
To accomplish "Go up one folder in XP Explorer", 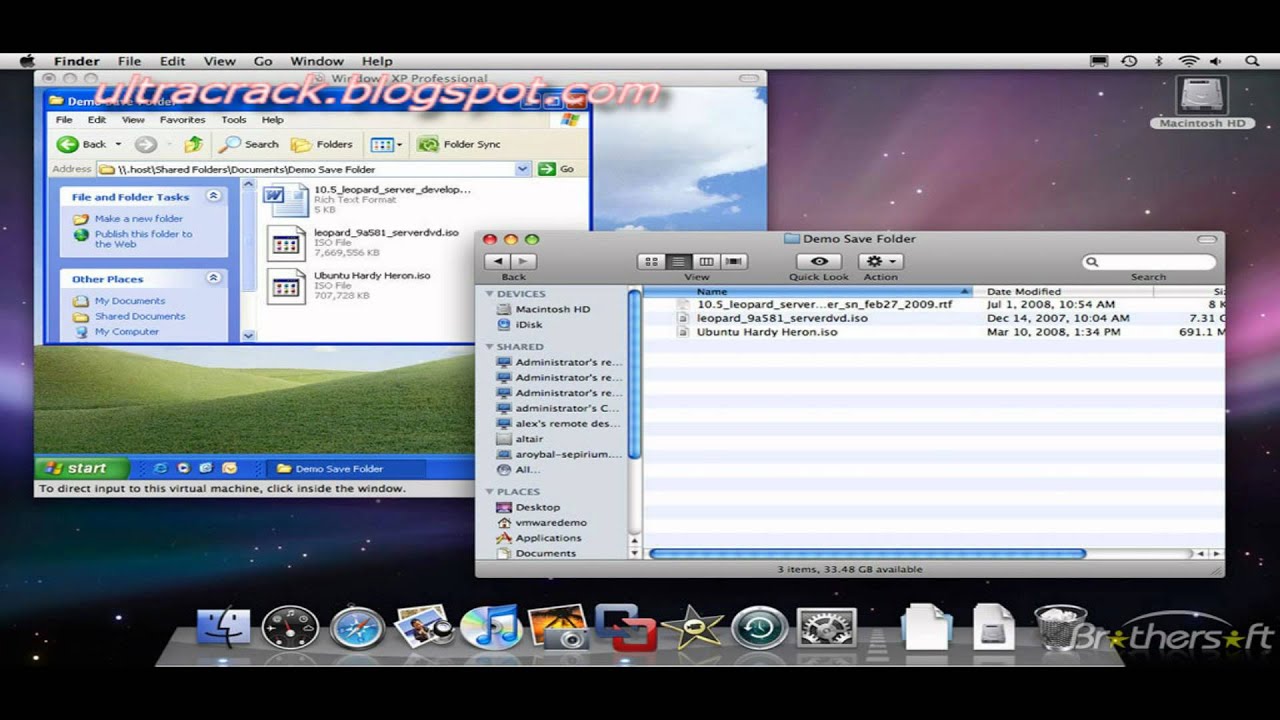I will pos(193,144).
